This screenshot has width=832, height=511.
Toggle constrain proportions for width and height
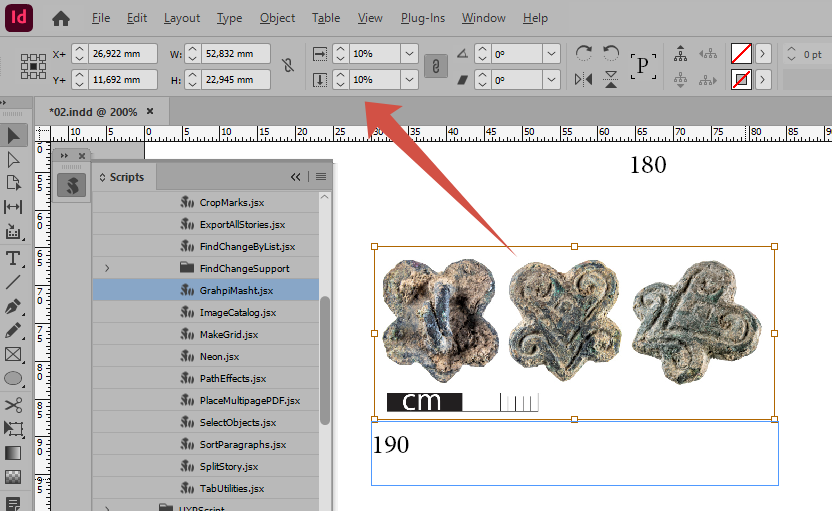(x=288, y=66)
